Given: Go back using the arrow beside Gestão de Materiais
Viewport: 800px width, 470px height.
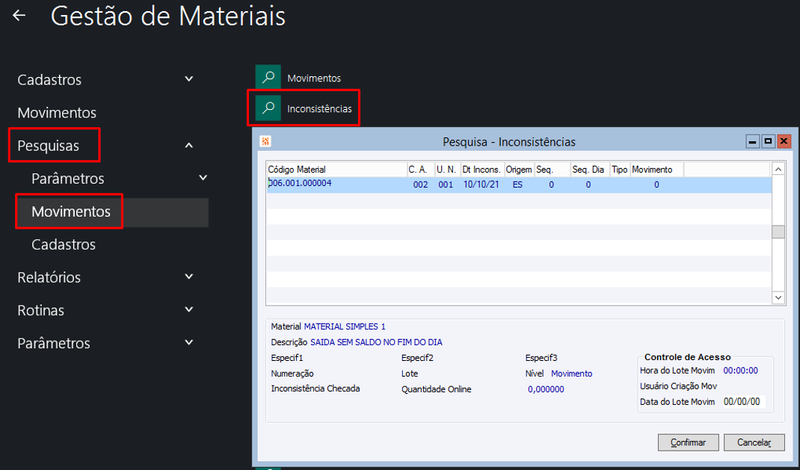Looking at the screenshot, I should (19, 16).
